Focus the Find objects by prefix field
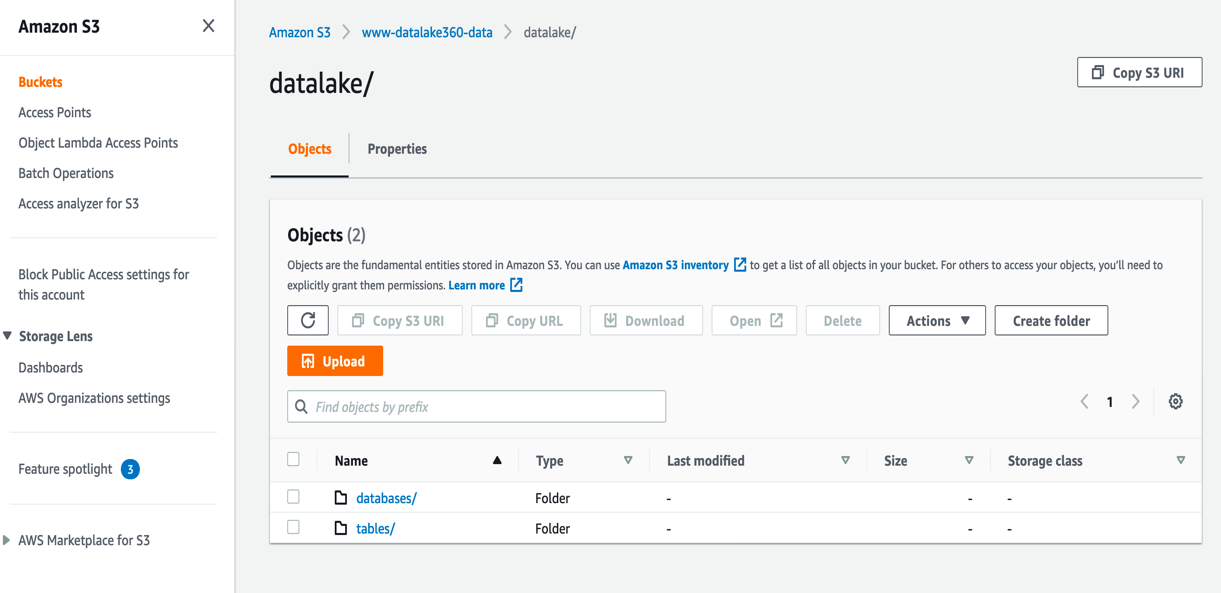The width and height of the screenshot is (1221, 593). (x=487, y=407)
